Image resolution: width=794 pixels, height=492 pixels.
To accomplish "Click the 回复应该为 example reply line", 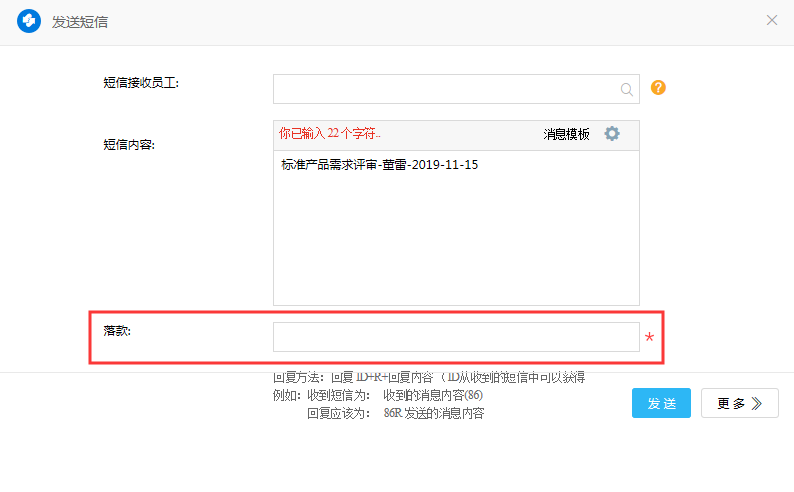I will click(395, 413).
